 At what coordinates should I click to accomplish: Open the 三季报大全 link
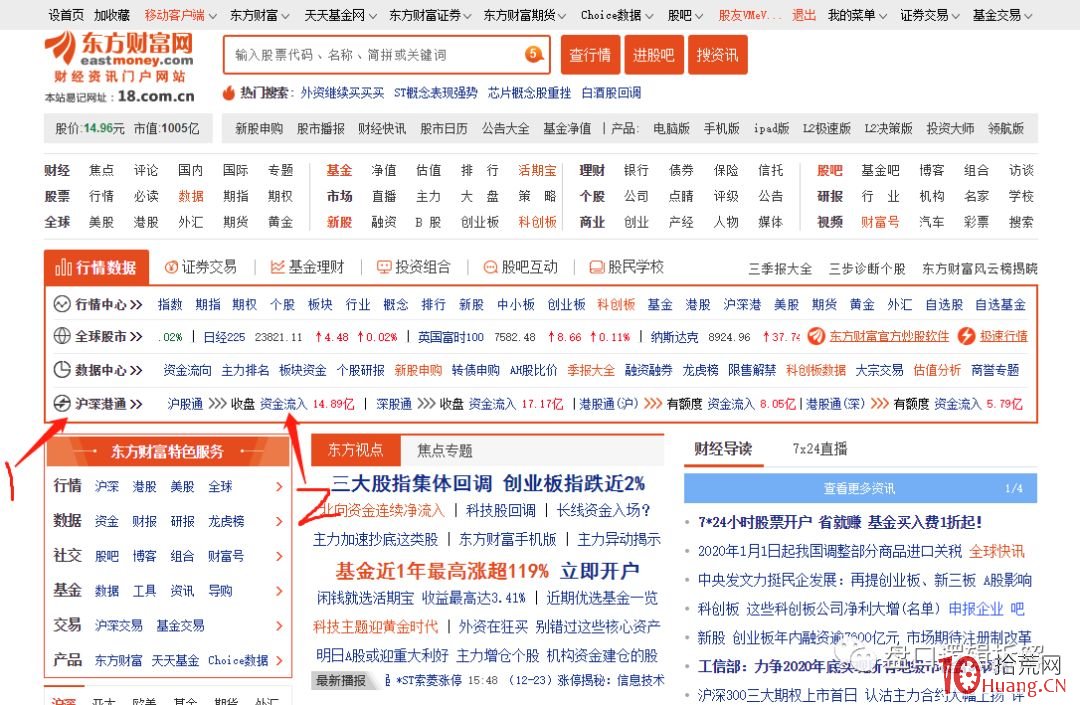780,269
